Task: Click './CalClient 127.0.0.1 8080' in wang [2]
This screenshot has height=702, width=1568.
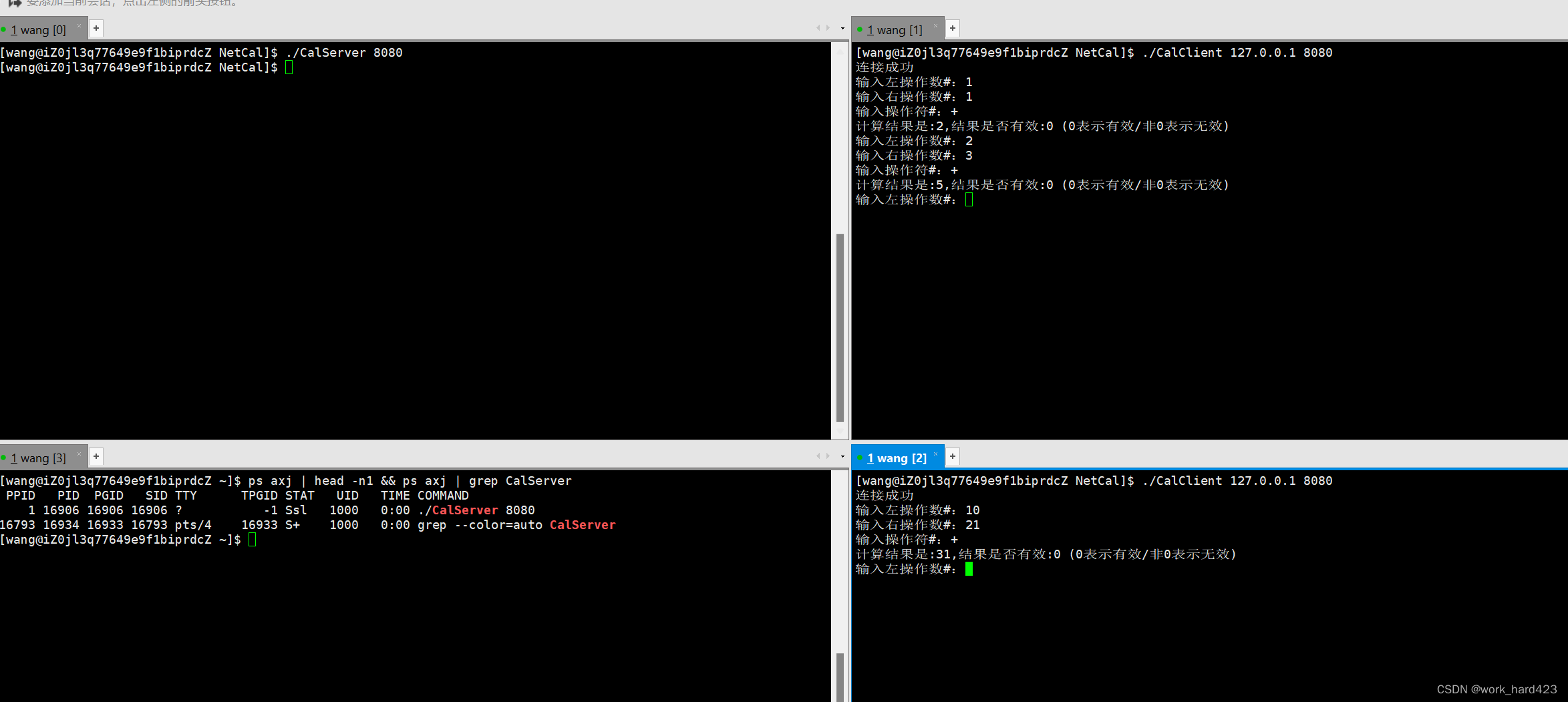Action: pyautogui.click(x=1237, y=481)
